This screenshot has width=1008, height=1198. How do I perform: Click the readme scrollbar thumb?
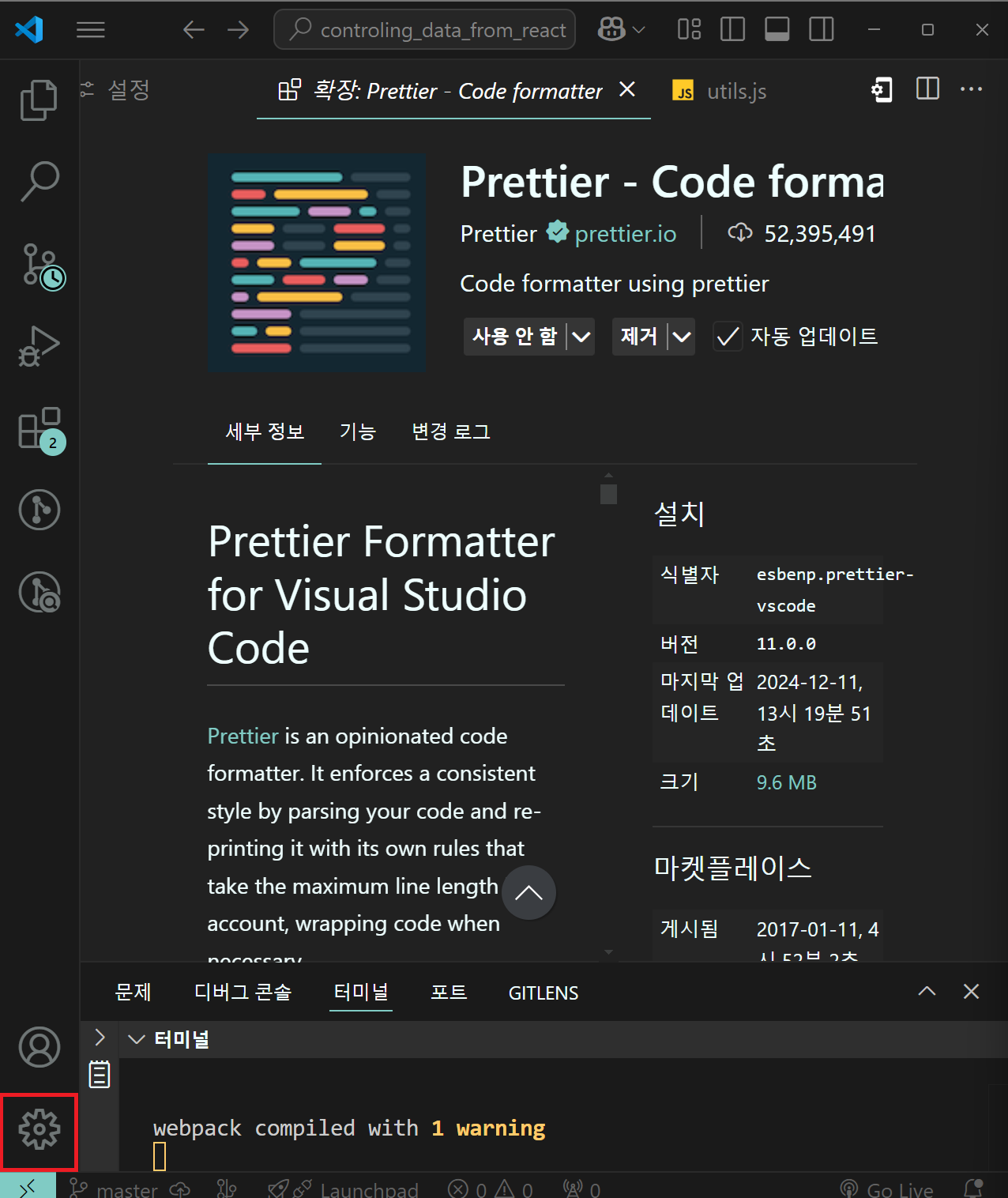coord(608,494)
